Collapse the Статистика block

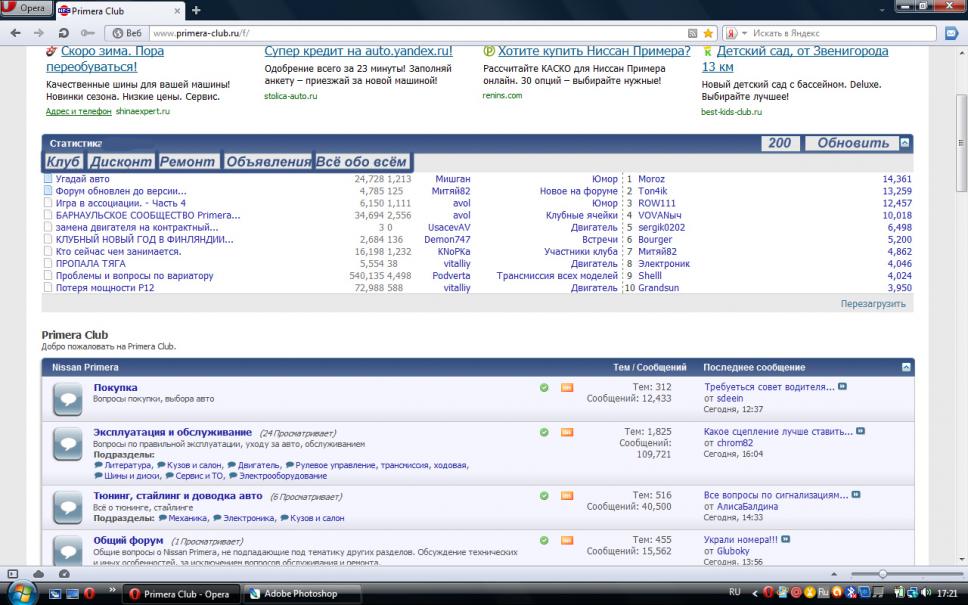click(x=904, y=143)
